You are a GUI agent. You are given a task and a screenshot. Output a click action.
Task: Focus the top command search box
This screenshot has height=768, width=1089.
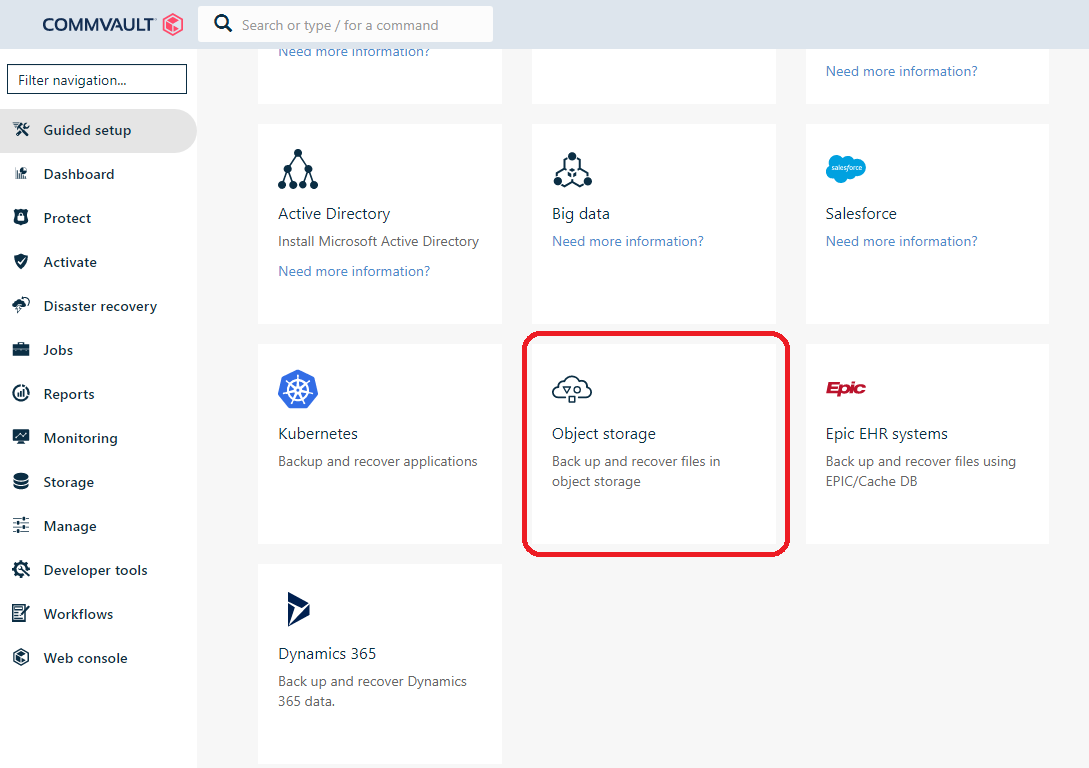pos(360,25)
